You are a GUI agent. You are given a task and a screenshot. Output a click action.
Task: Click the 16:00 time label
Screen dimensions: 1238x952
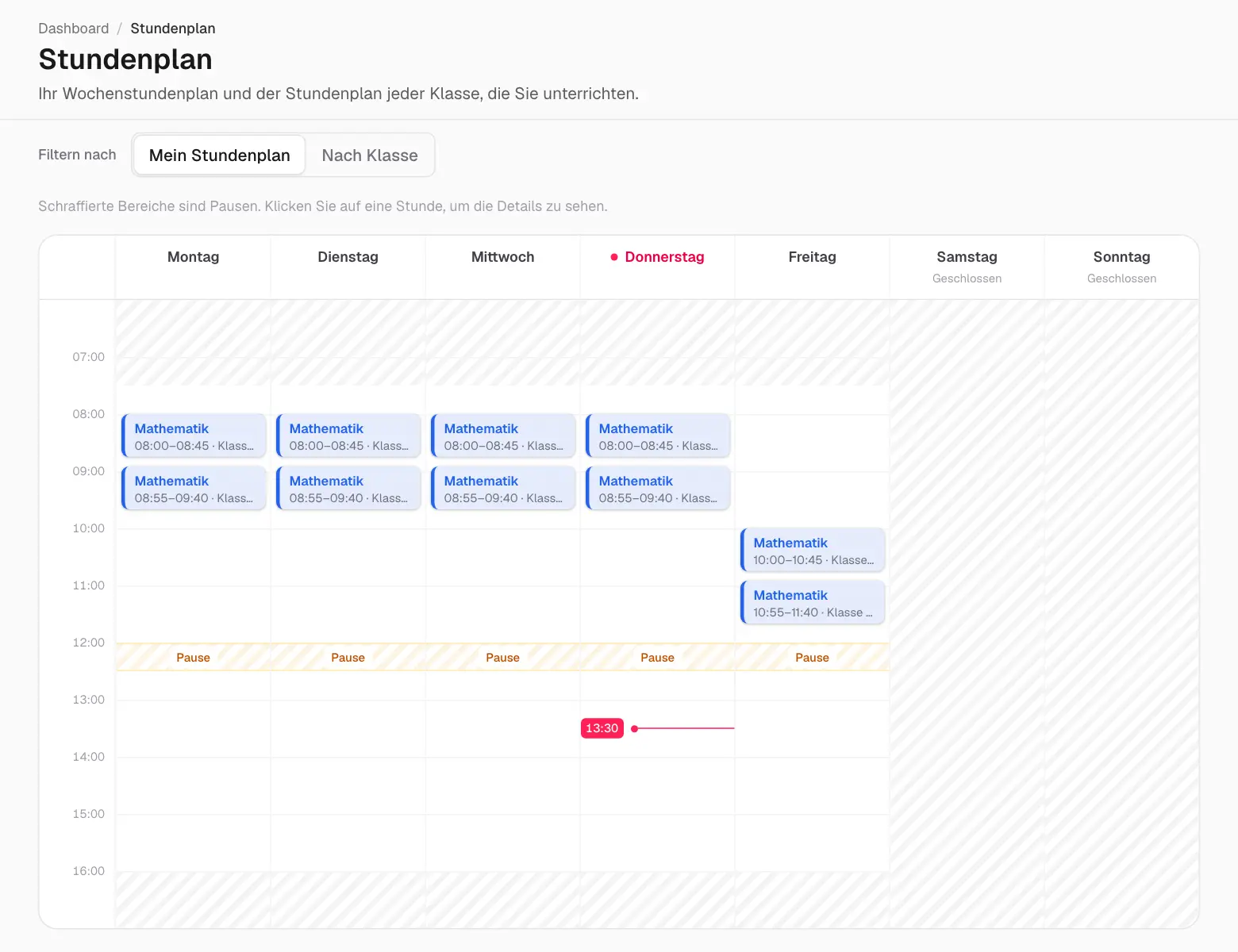[89, 871]
